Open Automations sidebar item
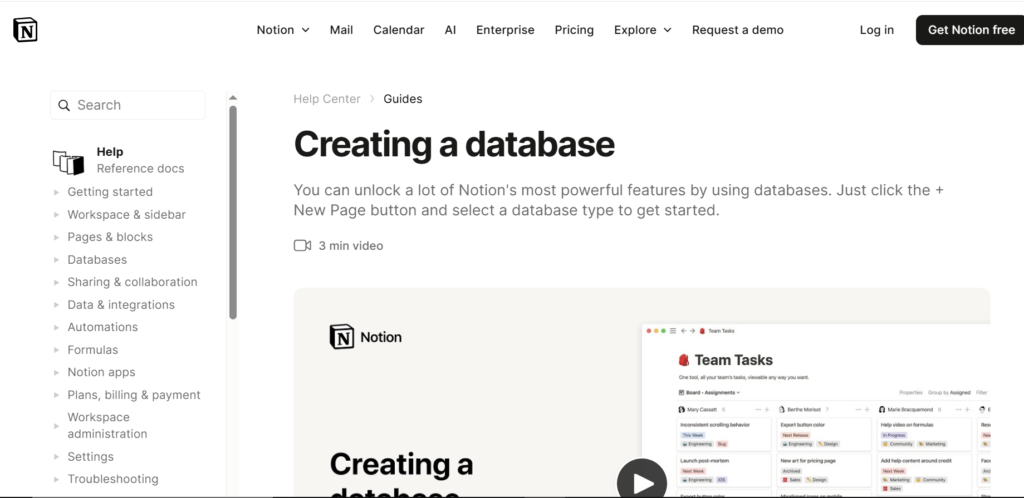 tap(103, 327)
